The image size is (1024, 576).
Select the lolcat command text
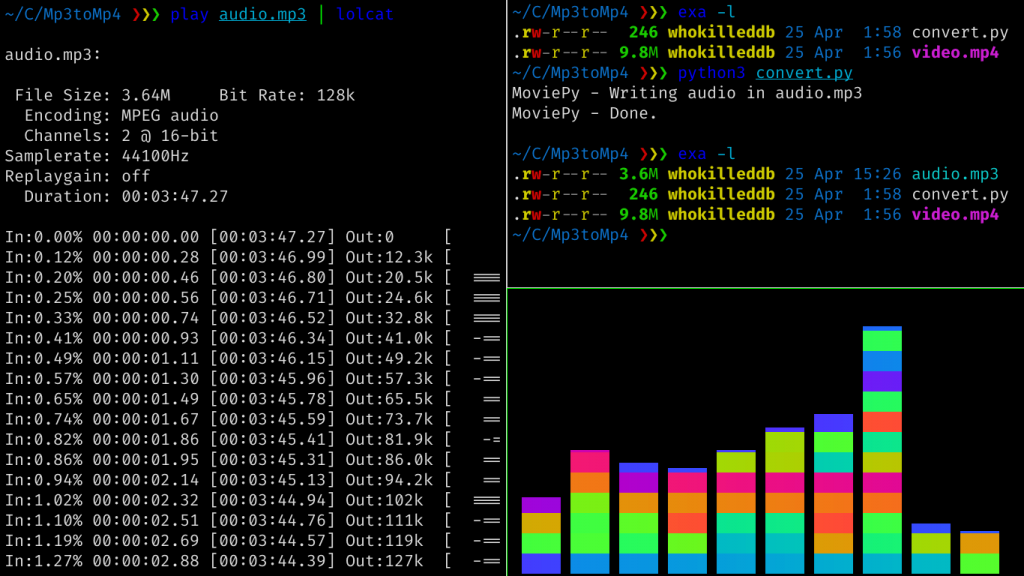tap(364, 14)
